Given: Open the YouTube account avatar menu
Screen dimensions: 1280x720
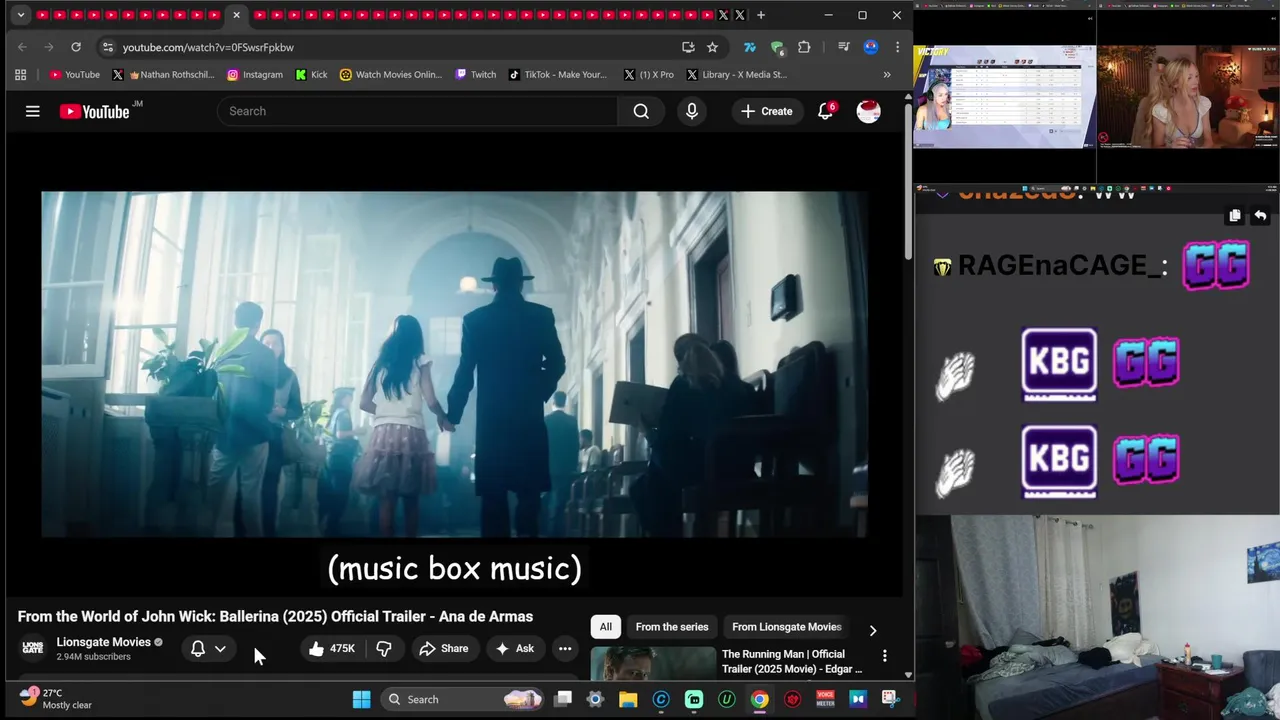Looking at the screenshot, I should tap(868, 111).
